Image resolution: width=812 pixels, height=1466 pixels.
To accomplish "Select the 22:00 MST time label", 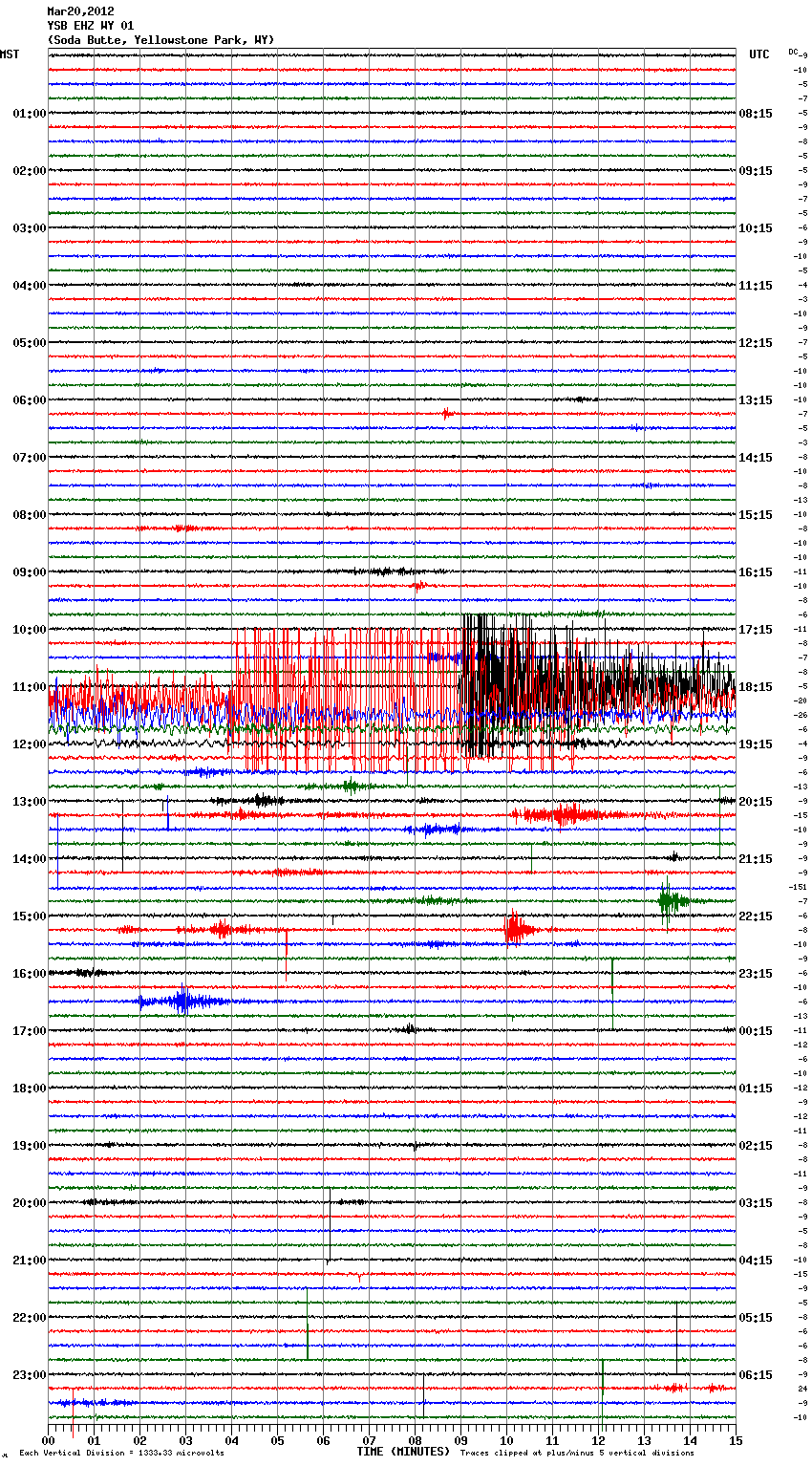I will click(x=30, y=1318).
